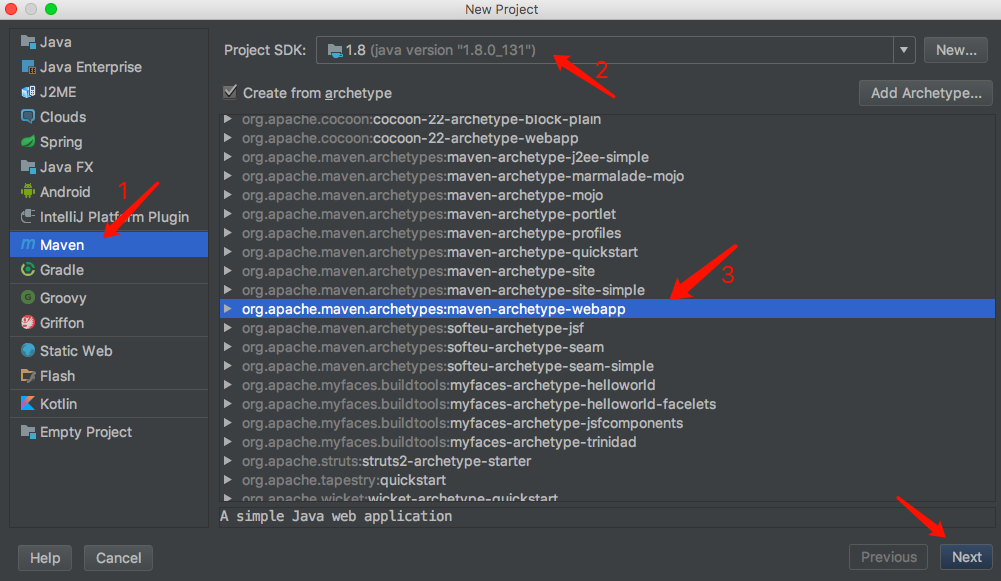Click the Cancel button
This screenshot has height=581, width=1001.
118,558
